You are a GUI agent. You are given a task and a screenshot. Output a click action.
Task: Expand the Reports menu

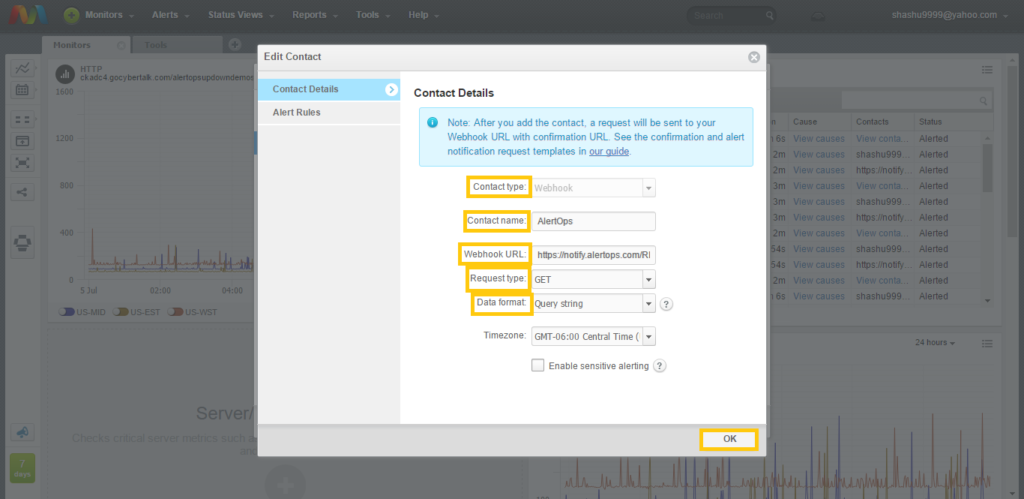(314, 15)
